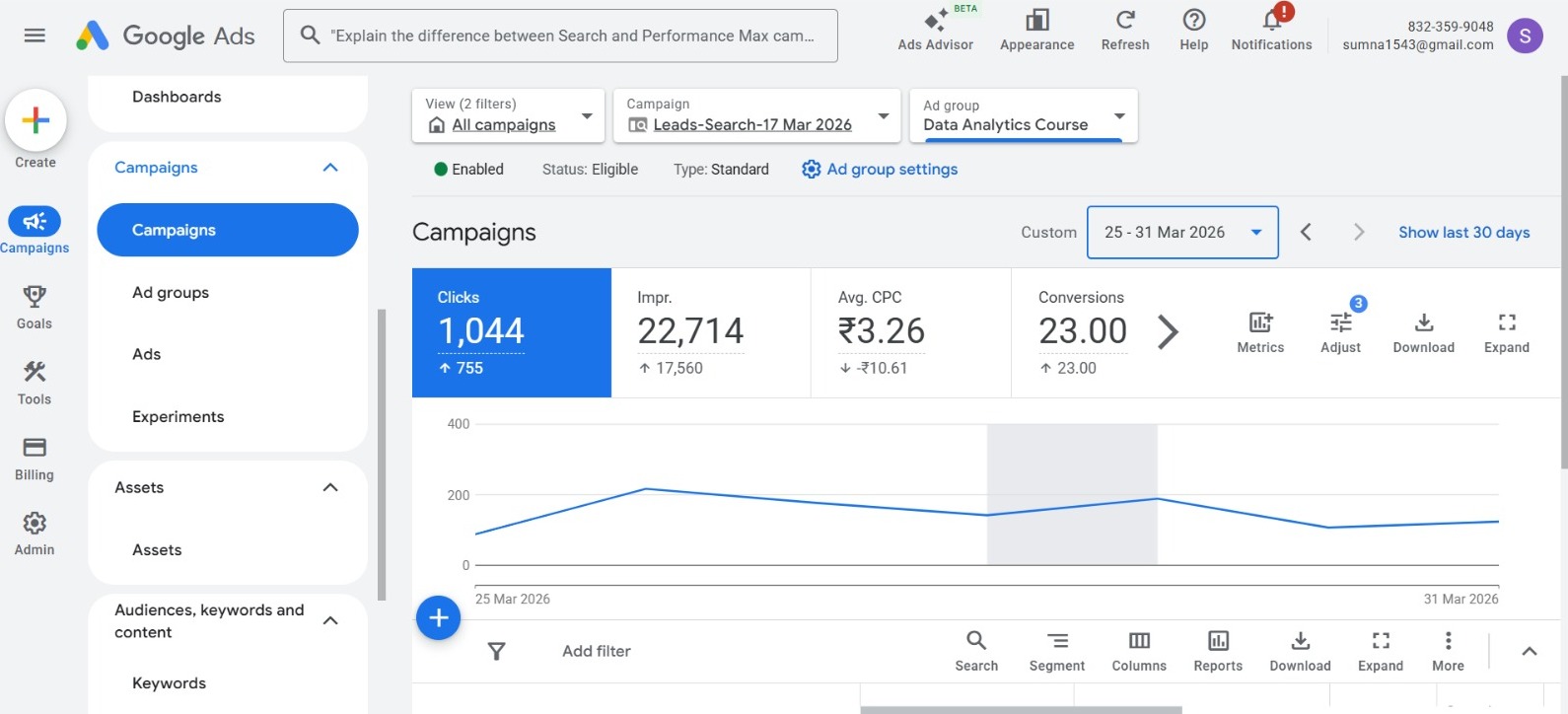Image resolution: width=1568 pixels, height=714 pixels.
Task: Click the blue floating plus button
Action: point(439,618)
